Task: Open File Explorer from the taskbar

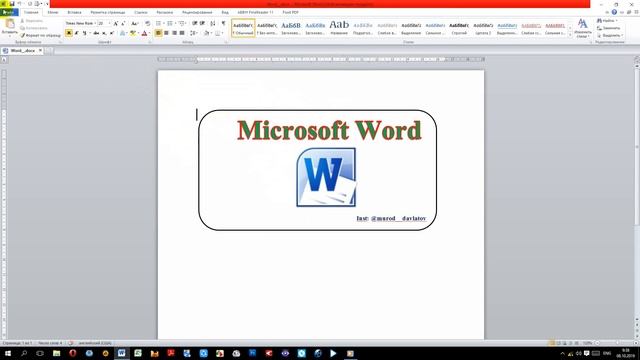Action: 56,353
